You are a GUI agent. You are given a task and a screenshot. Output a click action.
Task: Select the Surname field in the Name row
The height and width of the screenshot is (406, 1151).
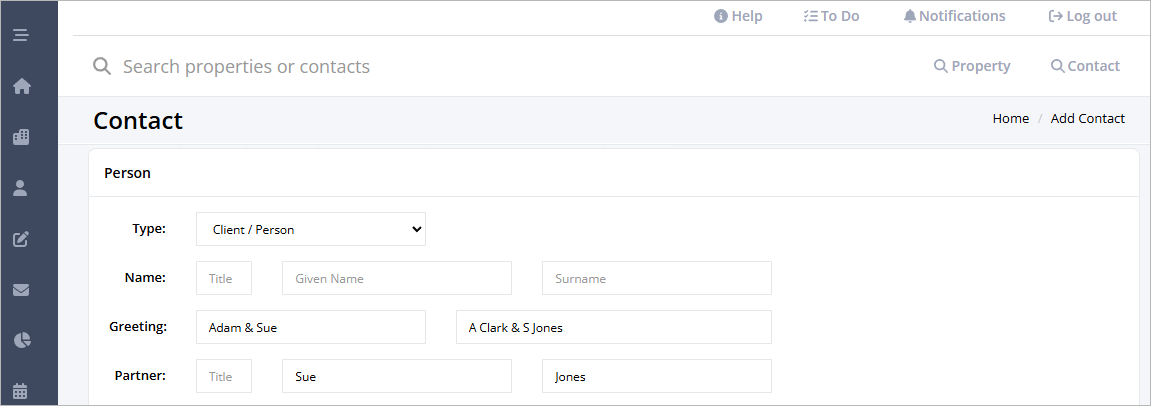click(656, 278)
